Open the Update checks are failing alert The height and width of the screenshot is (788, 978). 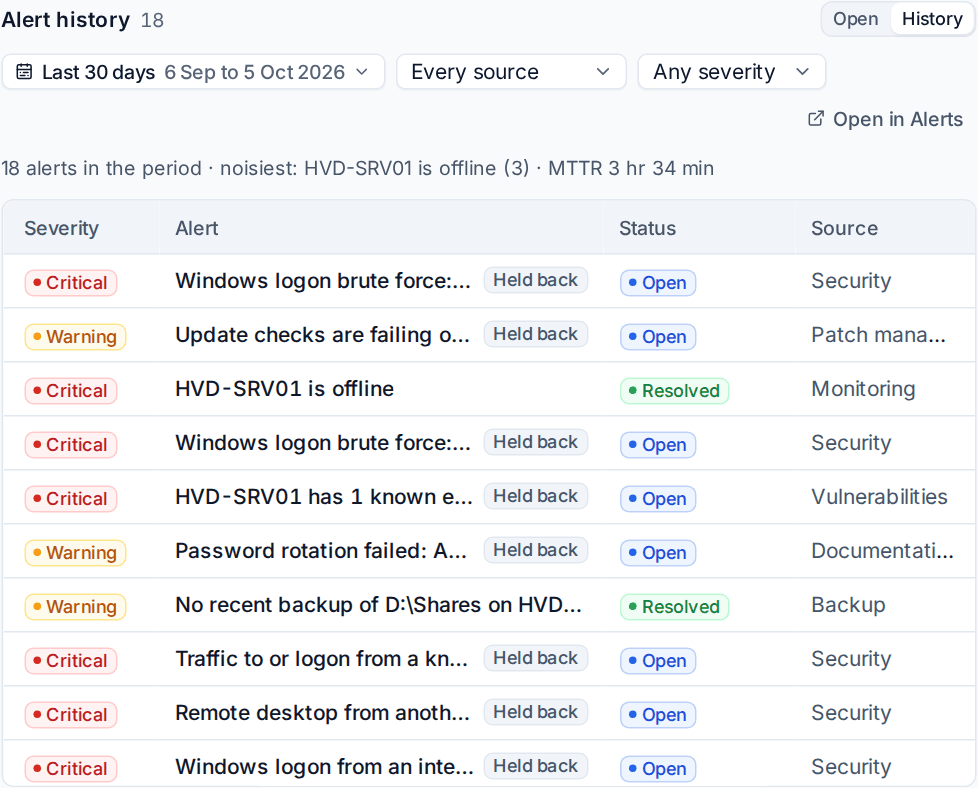pos(322,335)
